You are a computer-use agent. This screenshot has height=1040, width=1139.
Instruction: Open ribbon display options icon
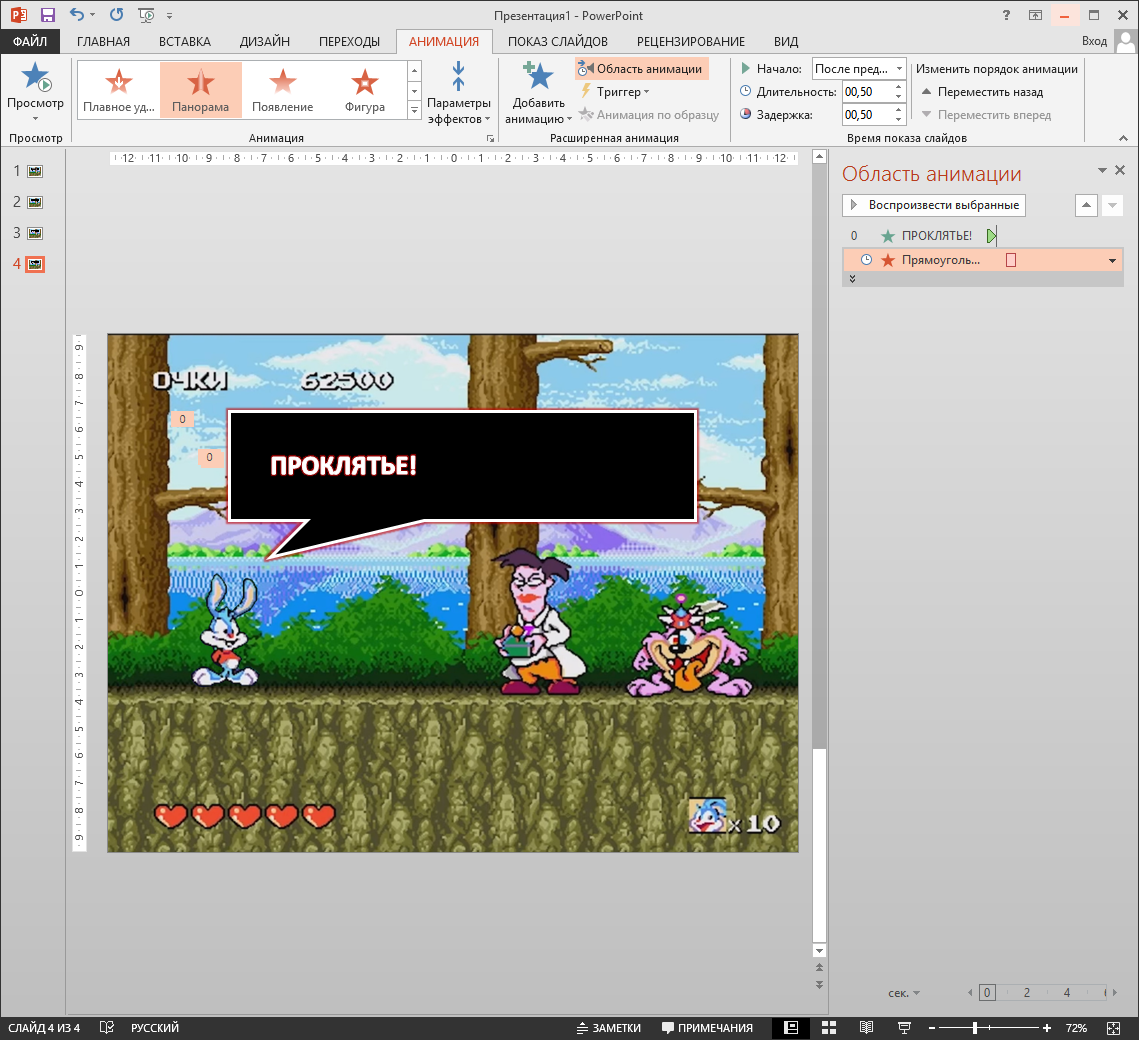coord(1035,15)
